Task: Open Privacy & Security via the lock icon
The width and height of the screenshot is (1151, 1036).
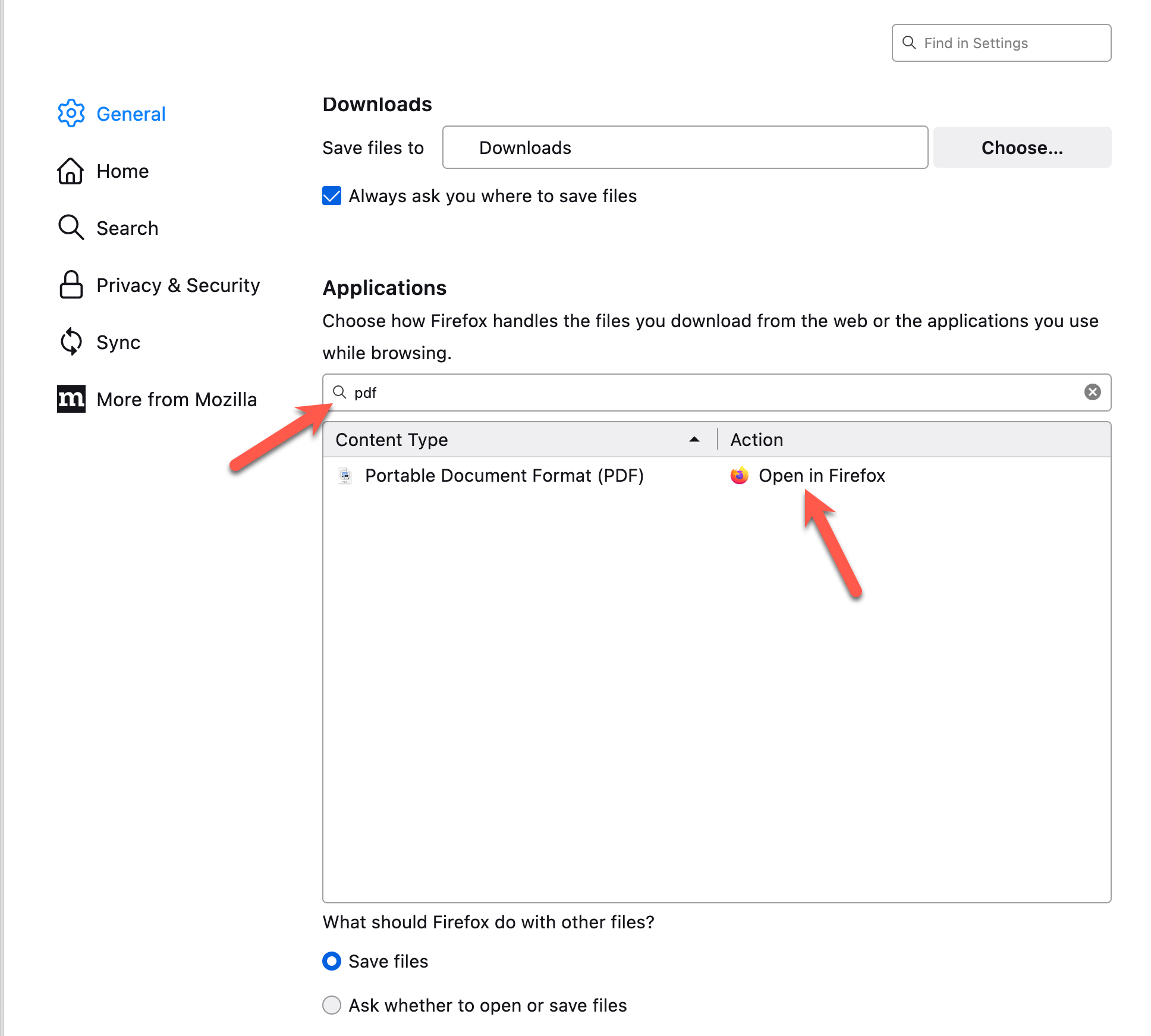Action: [71, 285]
